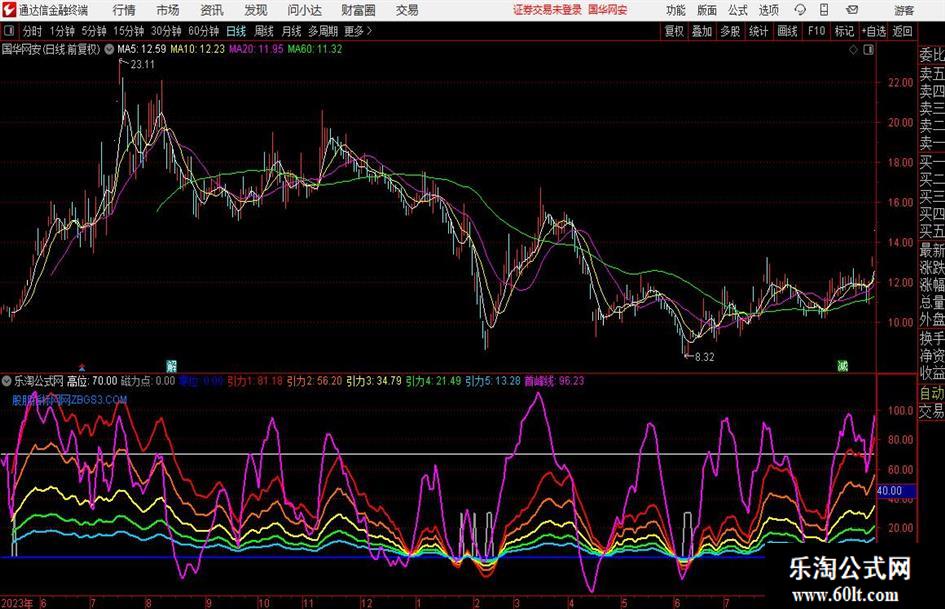Click the MA20: 11.95 legend value
The image size is (945, 609).
(256, 49)
